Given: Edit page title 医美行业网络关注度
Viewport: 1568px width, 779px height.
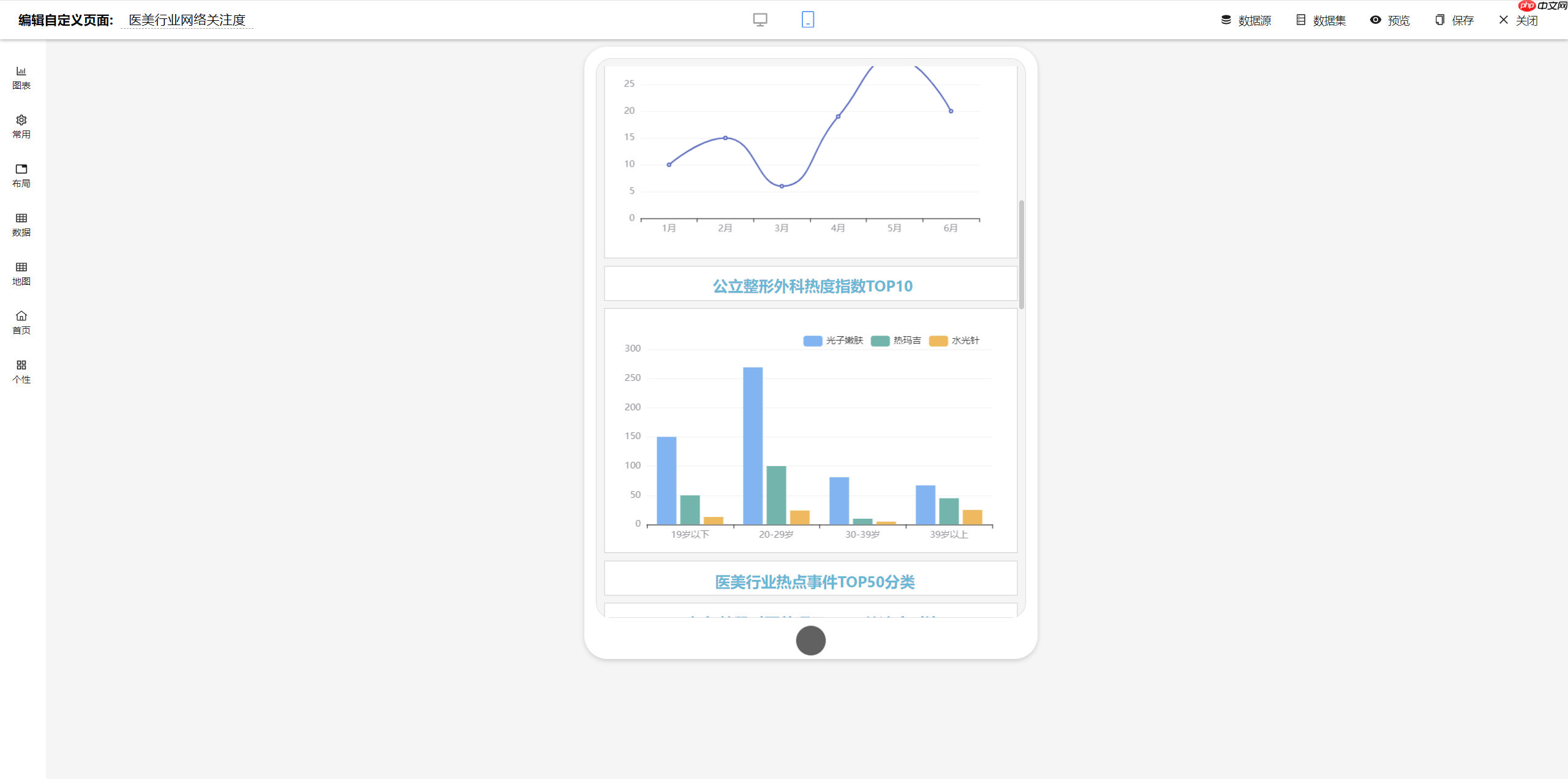Looking at the screenshot, I should (x=187, y=20).
